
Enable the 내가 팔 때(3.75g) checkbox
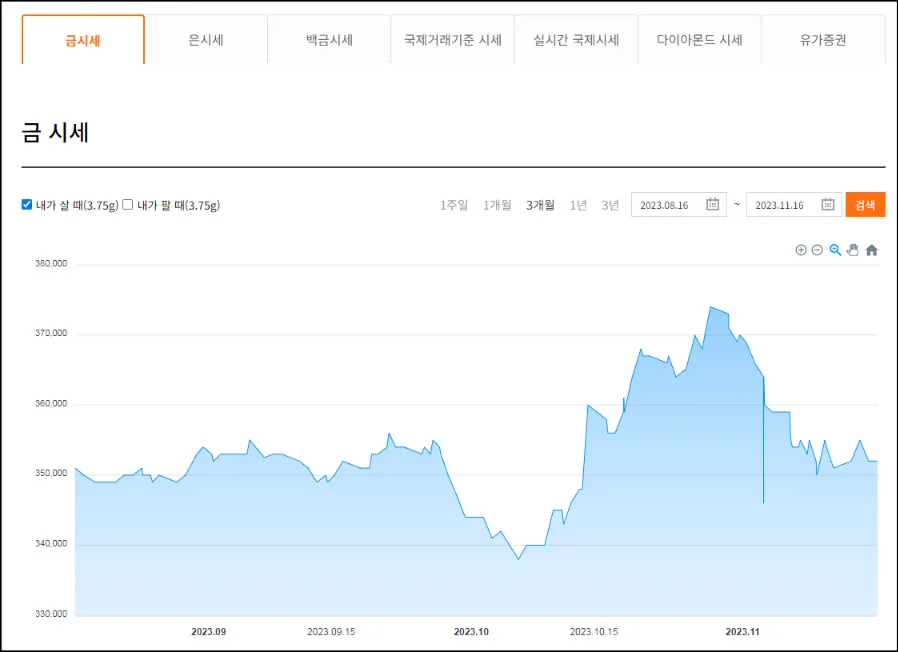129,204
